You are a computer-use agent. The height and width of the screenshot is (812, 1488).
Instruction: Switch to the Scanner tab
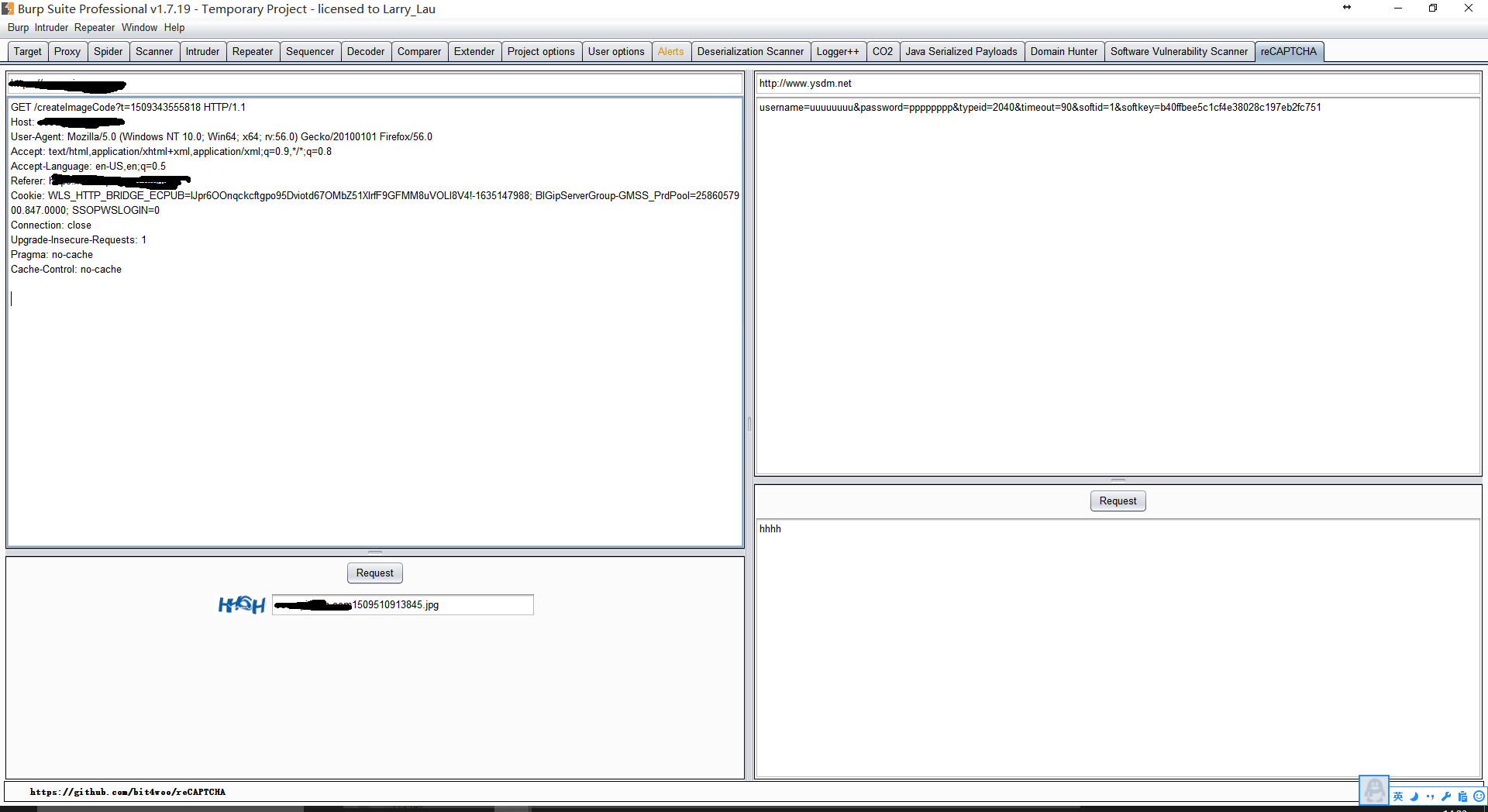tap(154, 52)
